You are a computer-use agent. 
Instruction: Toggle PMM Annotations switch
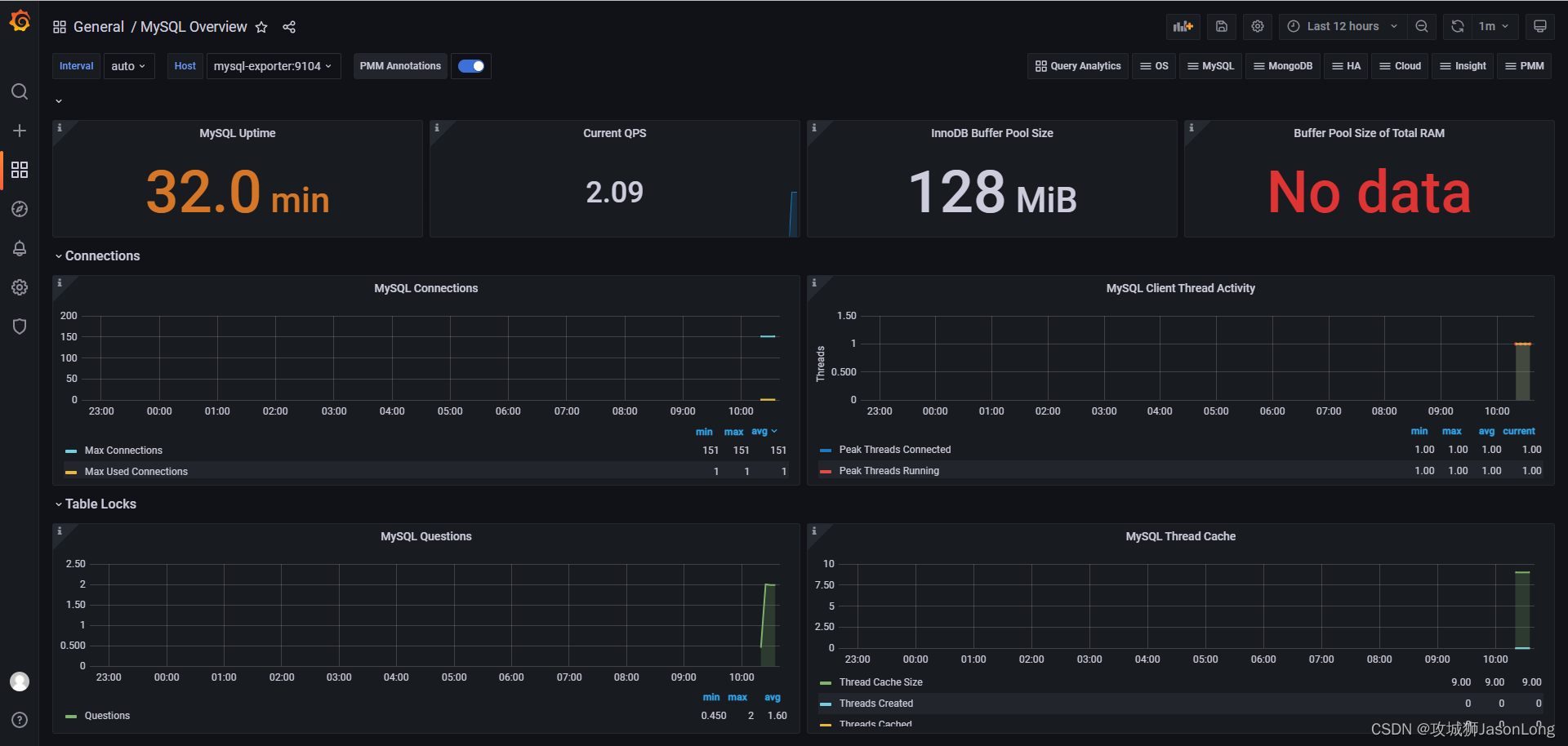(x=471, y=66)
